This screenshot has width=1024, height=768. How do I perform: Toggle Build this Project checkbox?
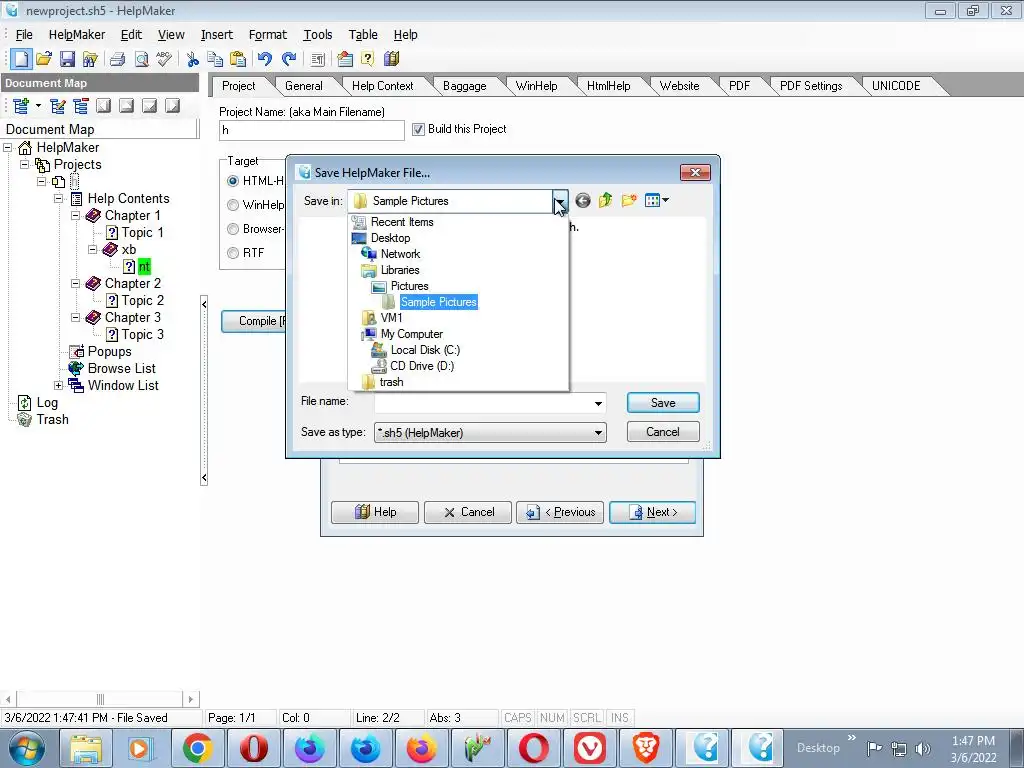418,129
